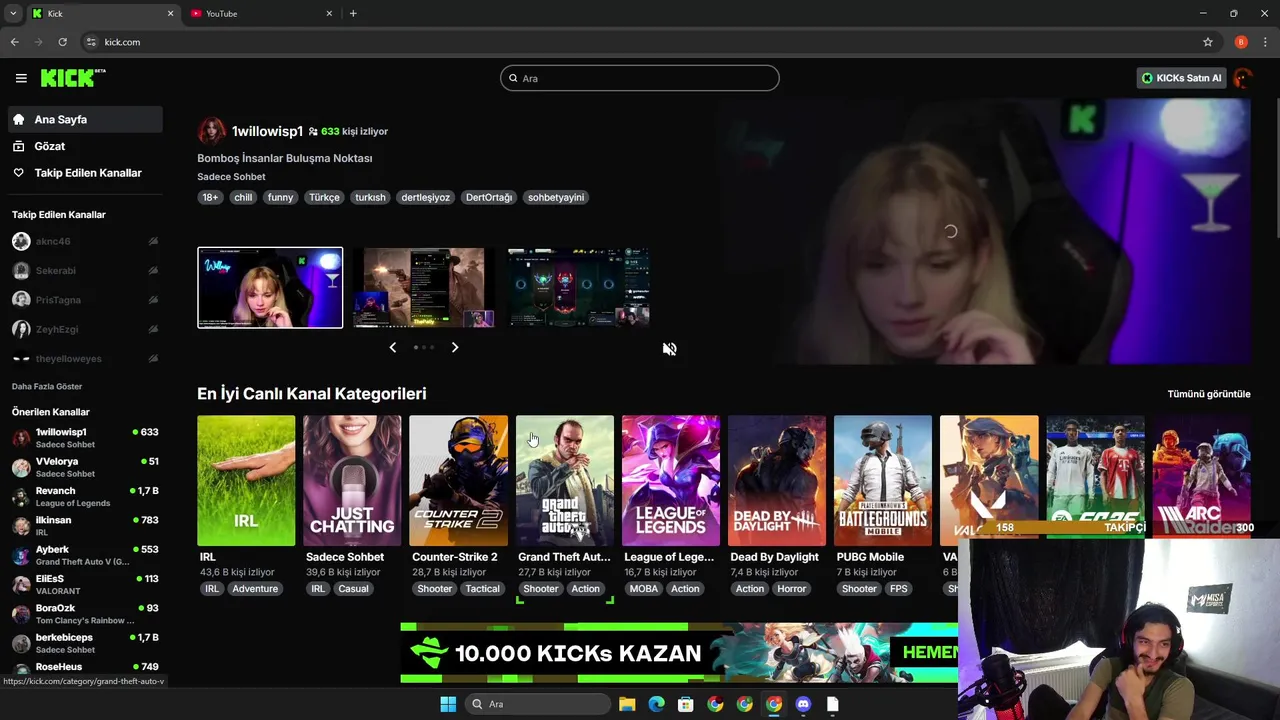The width and height of the screenshot is (1280, 720).
Task: Click the Kick search input field
Action: coord(640,78)
